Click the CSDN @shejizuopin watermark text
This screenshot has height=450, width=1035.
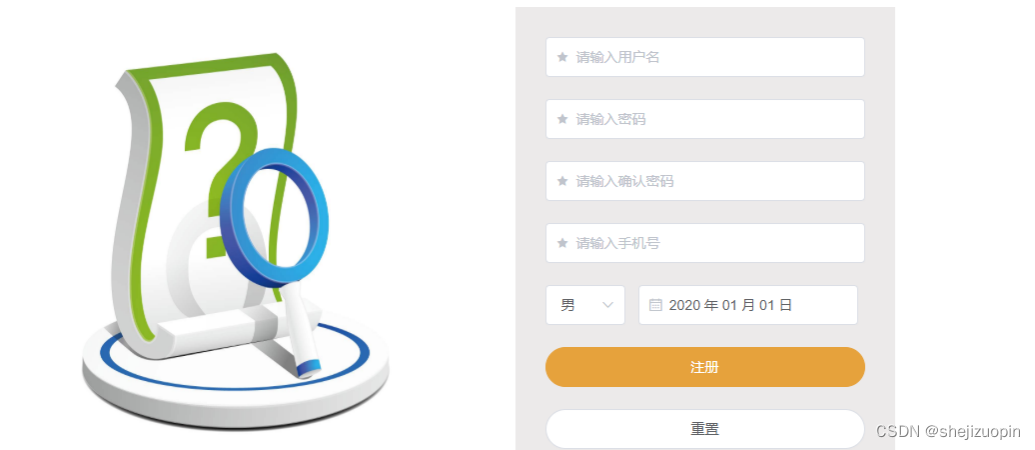[948, 432]
